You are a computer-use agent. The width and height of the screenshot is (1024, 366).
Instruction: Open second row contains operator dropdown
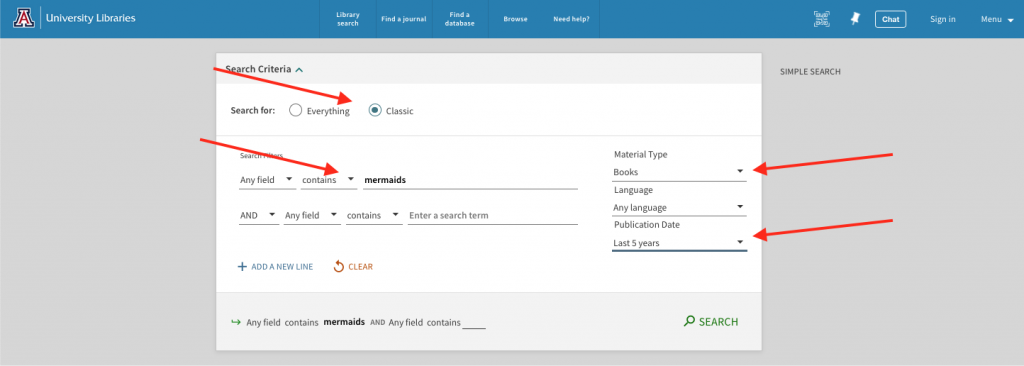374,215
